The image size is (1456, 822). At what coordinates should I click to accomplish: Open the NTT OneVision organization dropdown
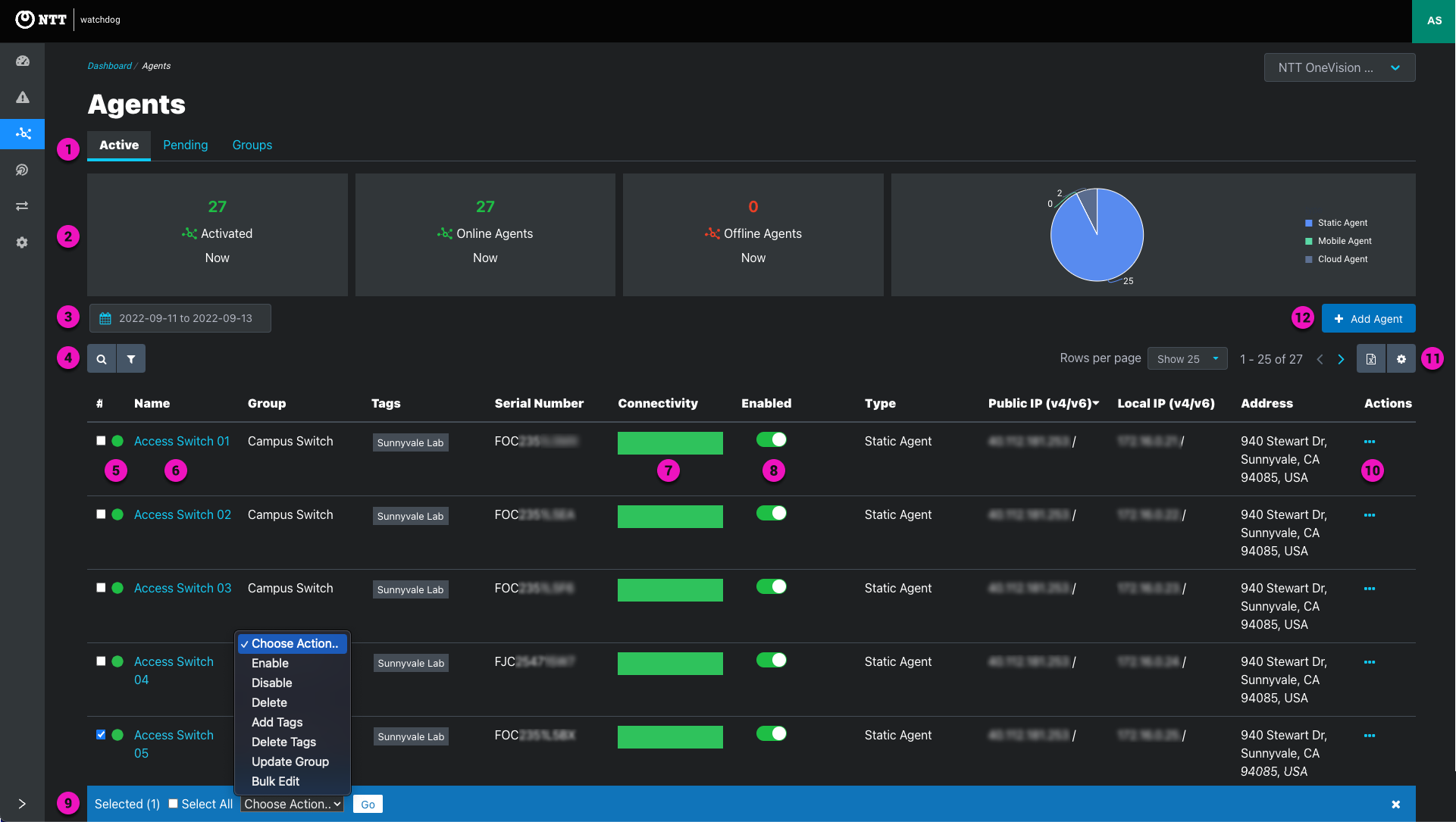click(1339, 67)
